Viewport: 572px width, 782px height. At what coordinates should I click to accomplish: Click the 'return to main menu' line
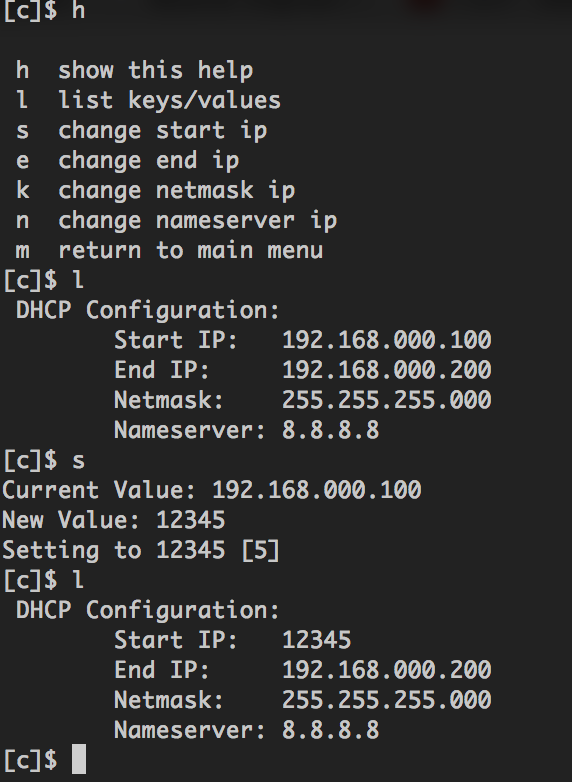(170, 250)
